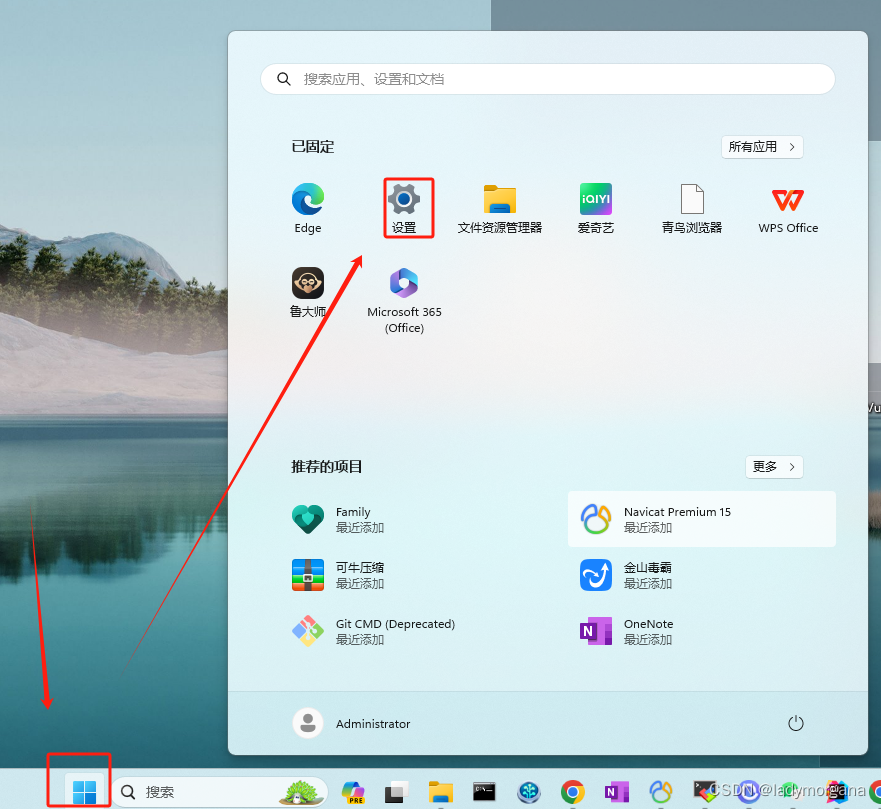This screenshot has width=881, height=809.
Task: Open the 鲁大师 pinned app
Action: [x=308, y=292]
